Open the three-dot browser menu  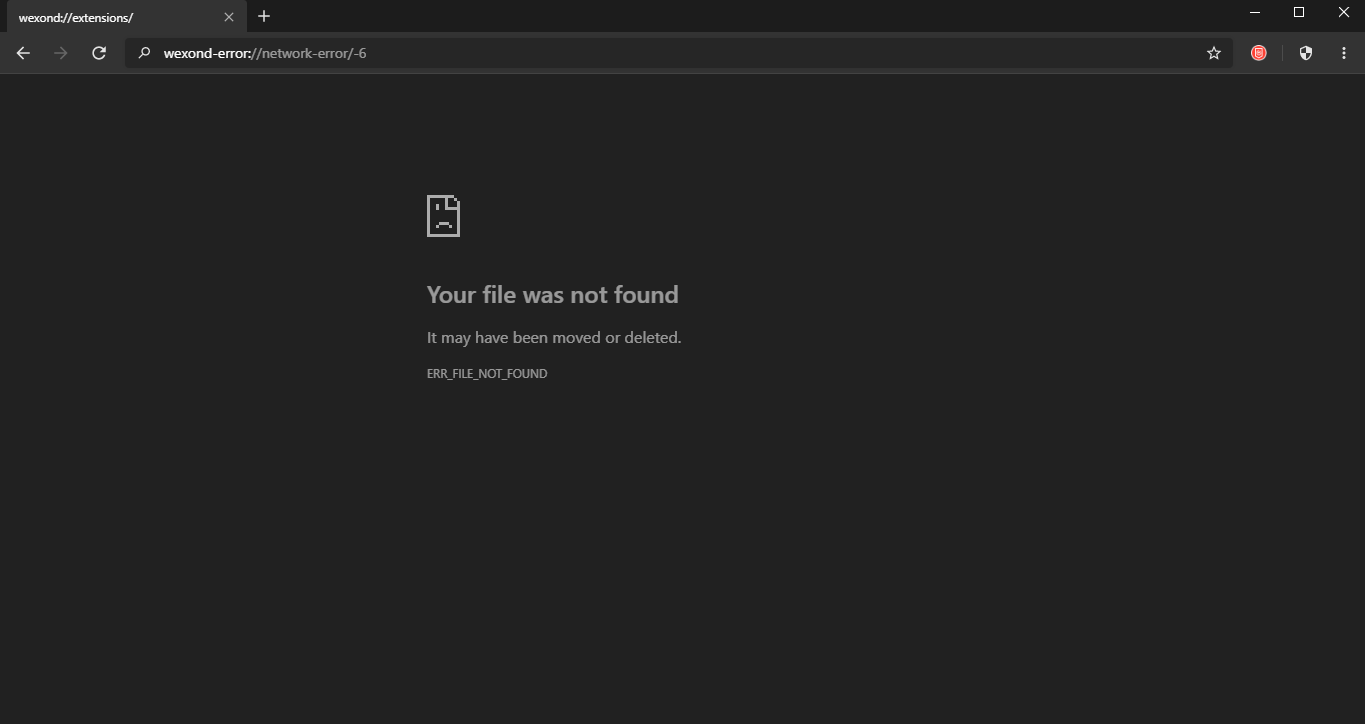[1344, 53]
